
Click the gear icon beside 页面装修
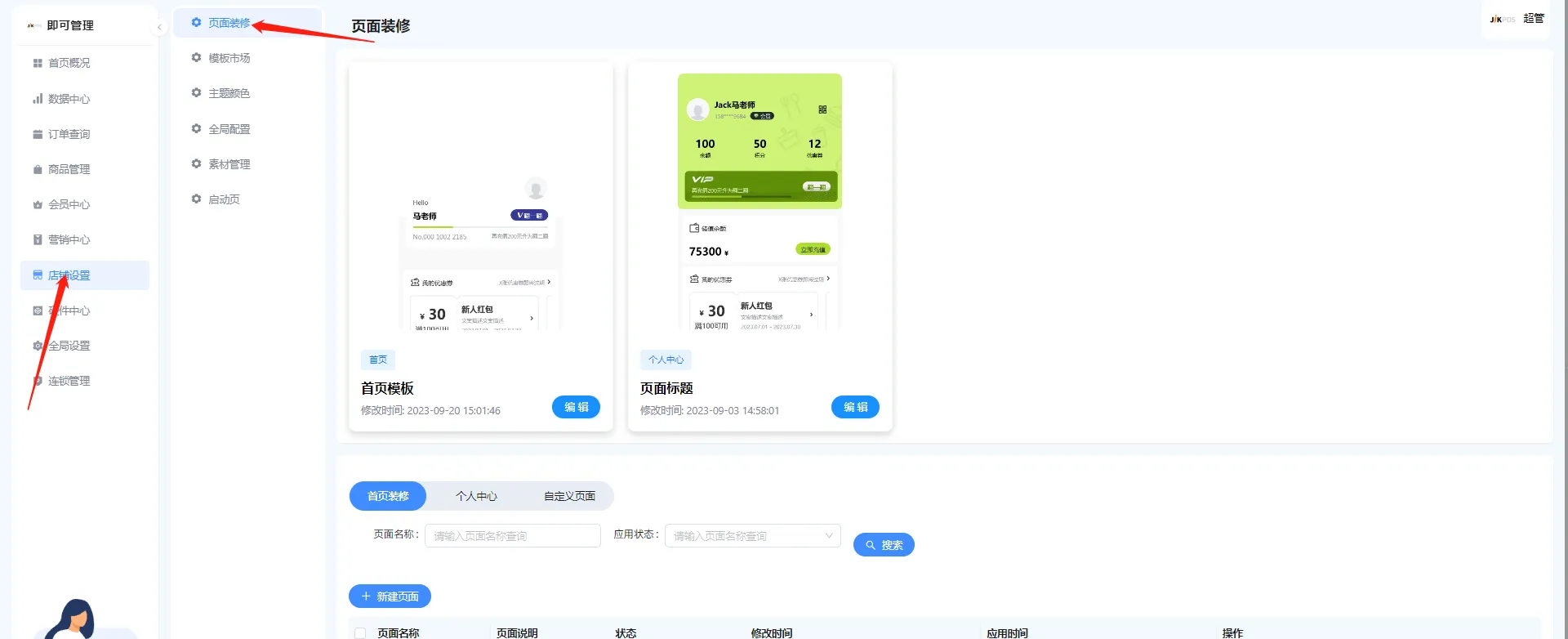(x=196, y=22)
